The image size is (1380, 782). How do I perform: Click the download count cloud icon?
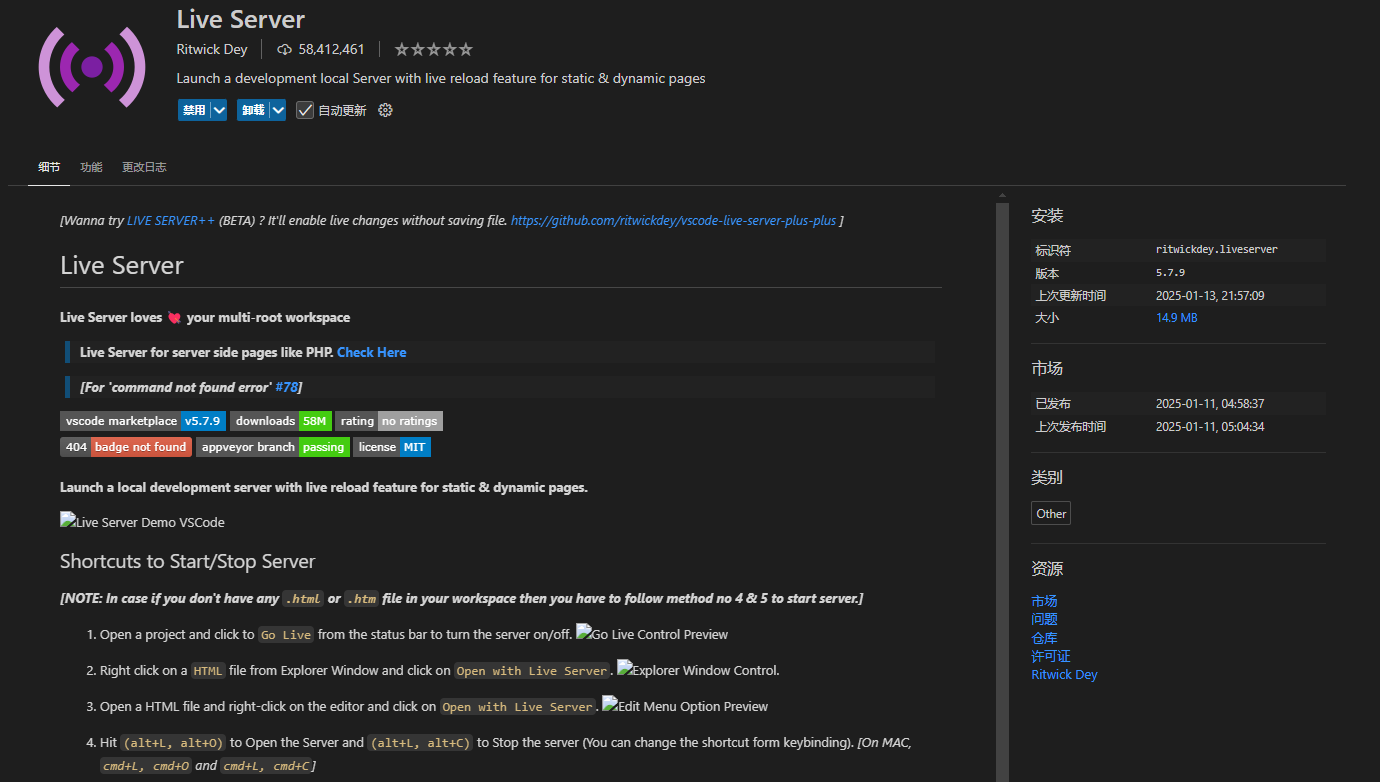coord(284,49)
